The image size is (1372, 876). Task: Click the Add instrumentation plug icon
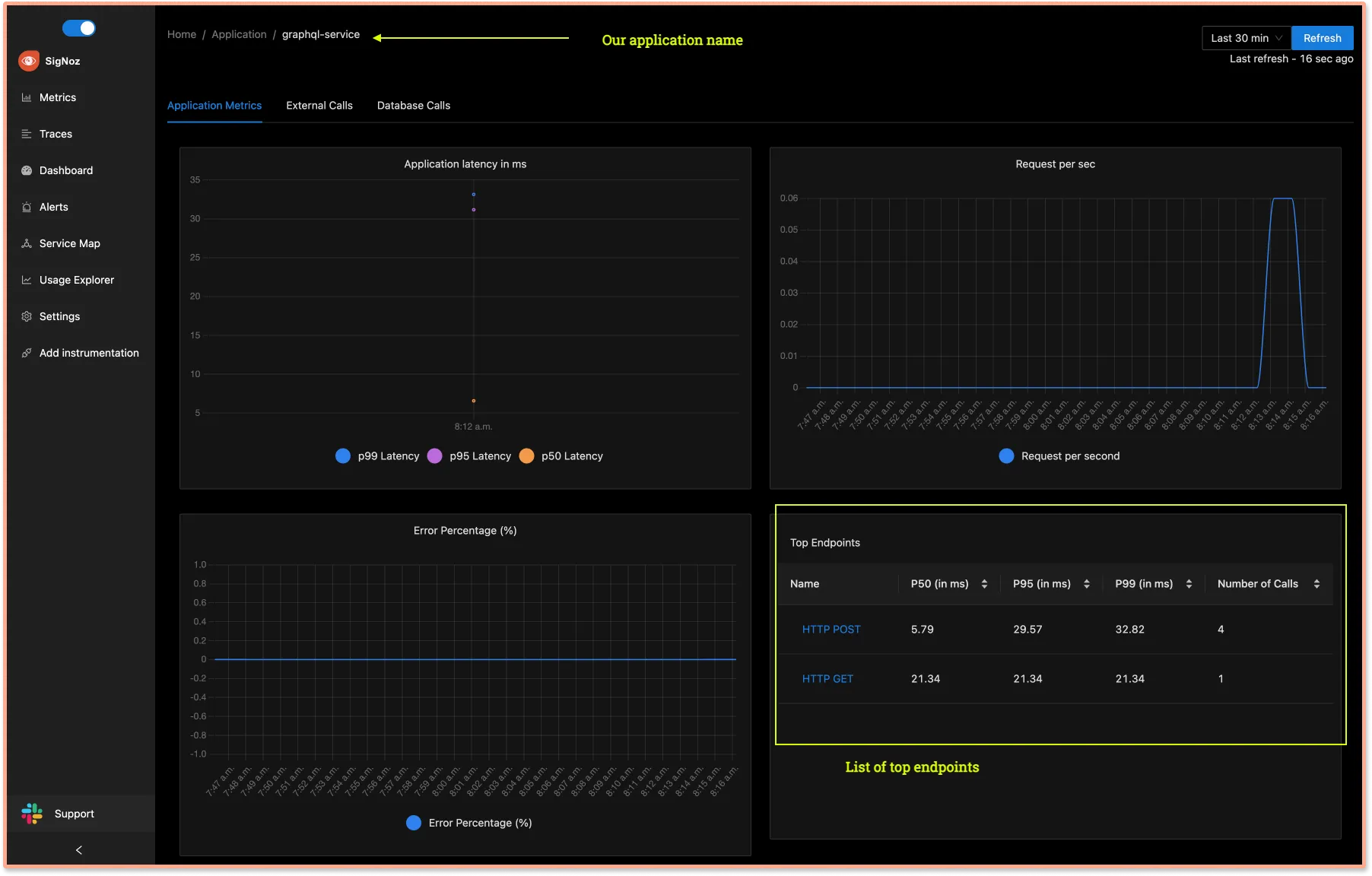27,353
